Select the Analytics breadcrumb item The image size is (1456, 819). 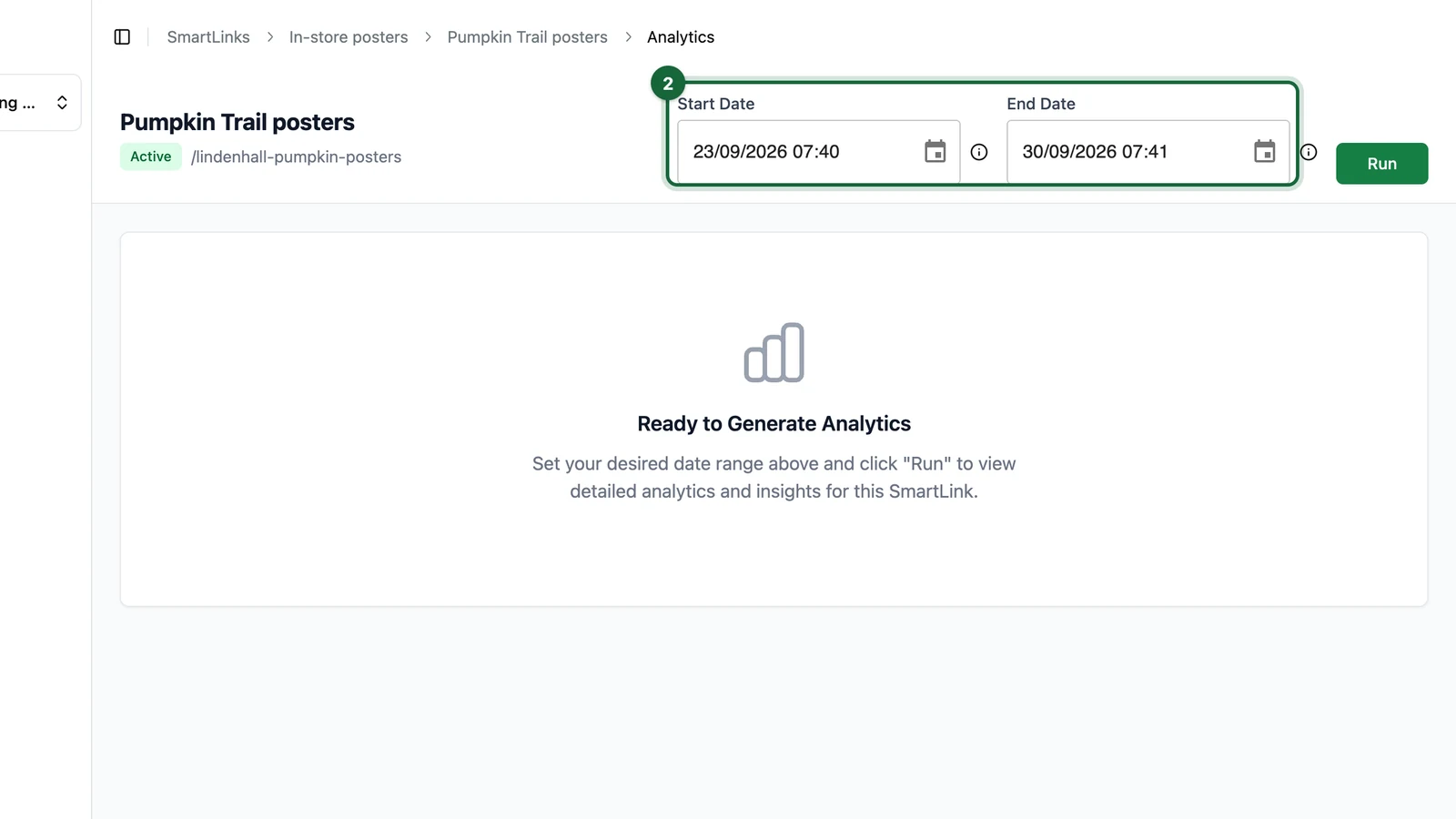[681, 37]
